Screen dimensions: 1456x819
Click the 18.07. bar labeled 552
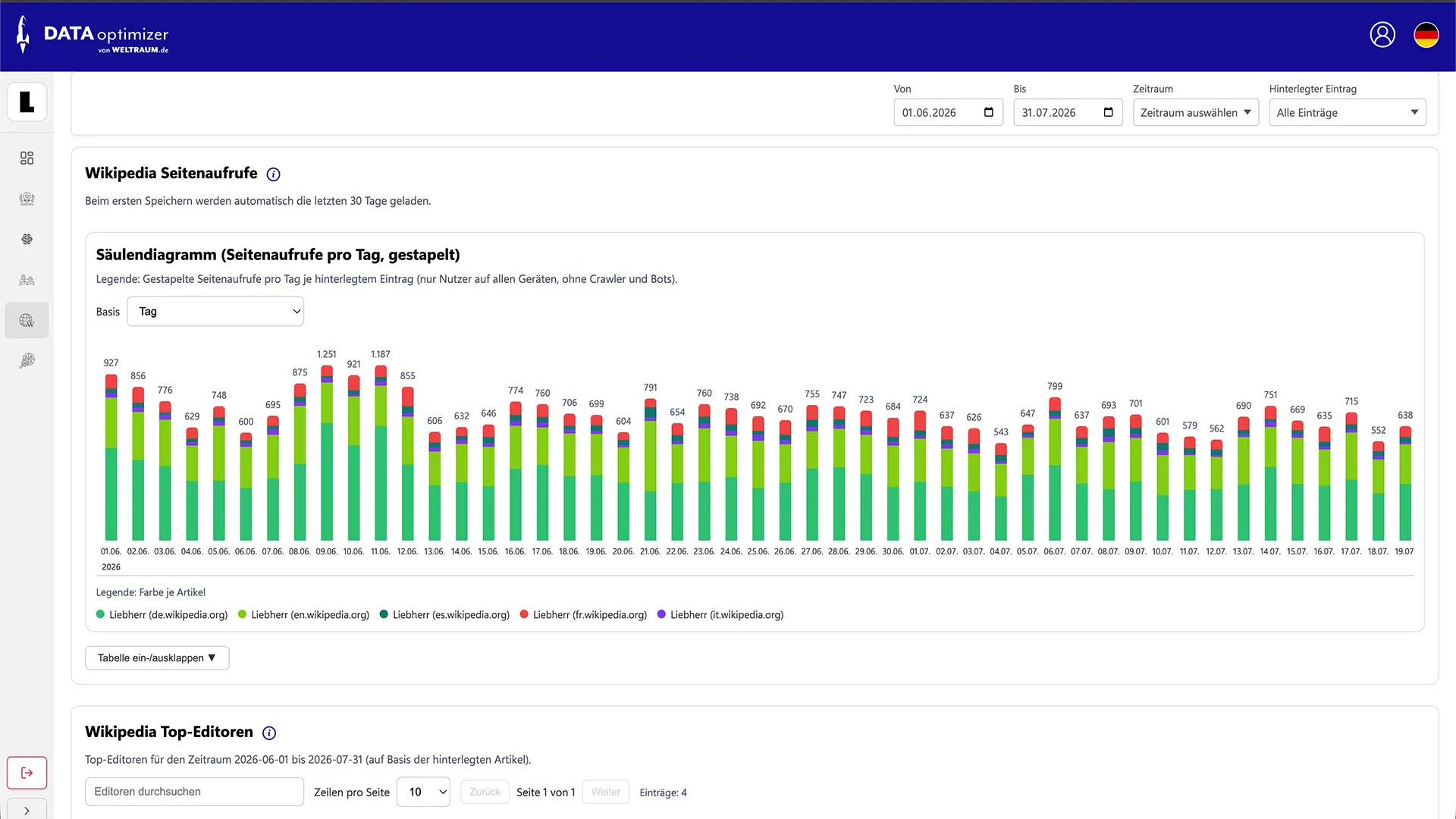click(1379, 491)
